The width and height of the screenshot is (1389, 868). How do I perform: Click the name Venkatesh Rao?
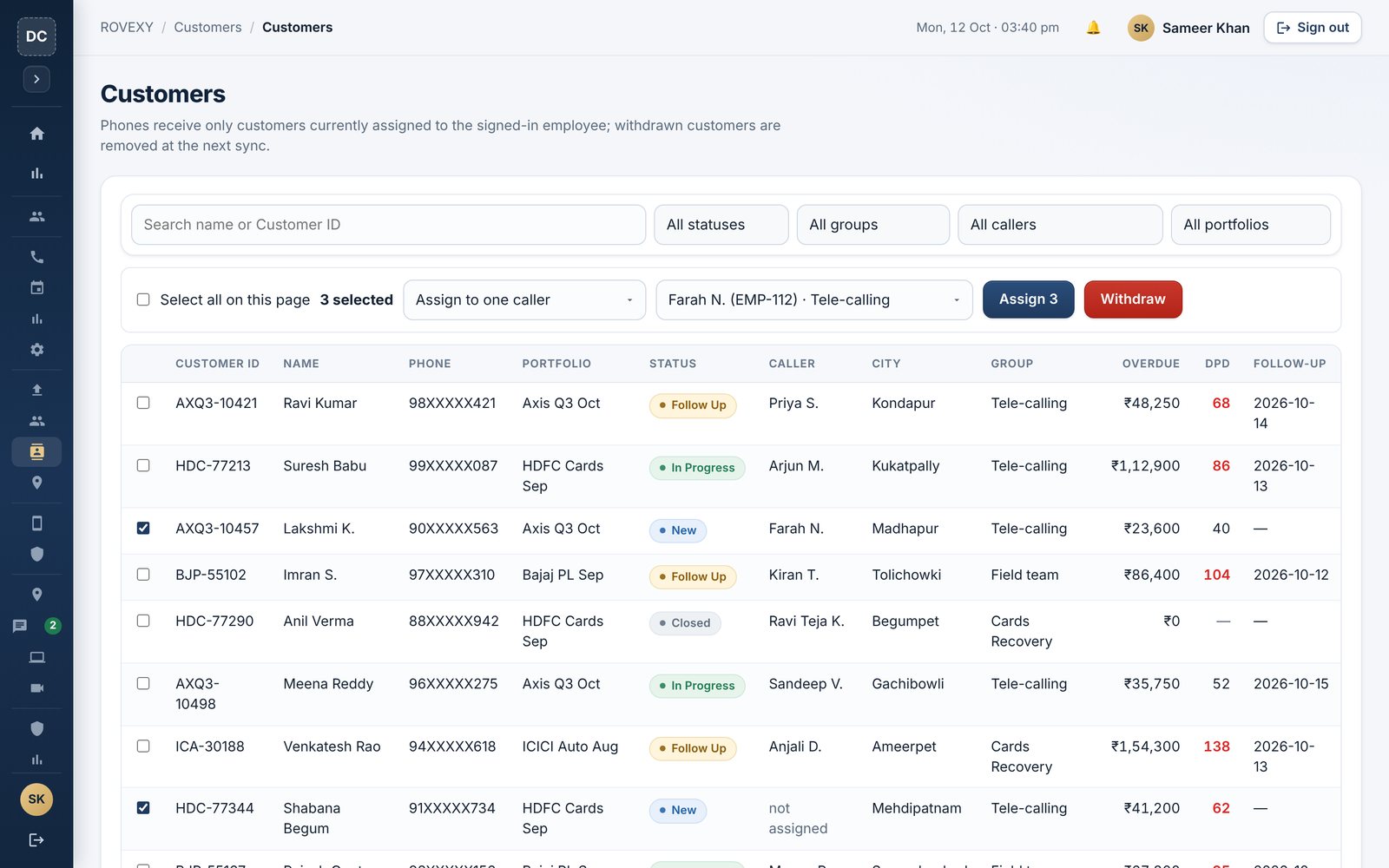(x=332, y=746)
